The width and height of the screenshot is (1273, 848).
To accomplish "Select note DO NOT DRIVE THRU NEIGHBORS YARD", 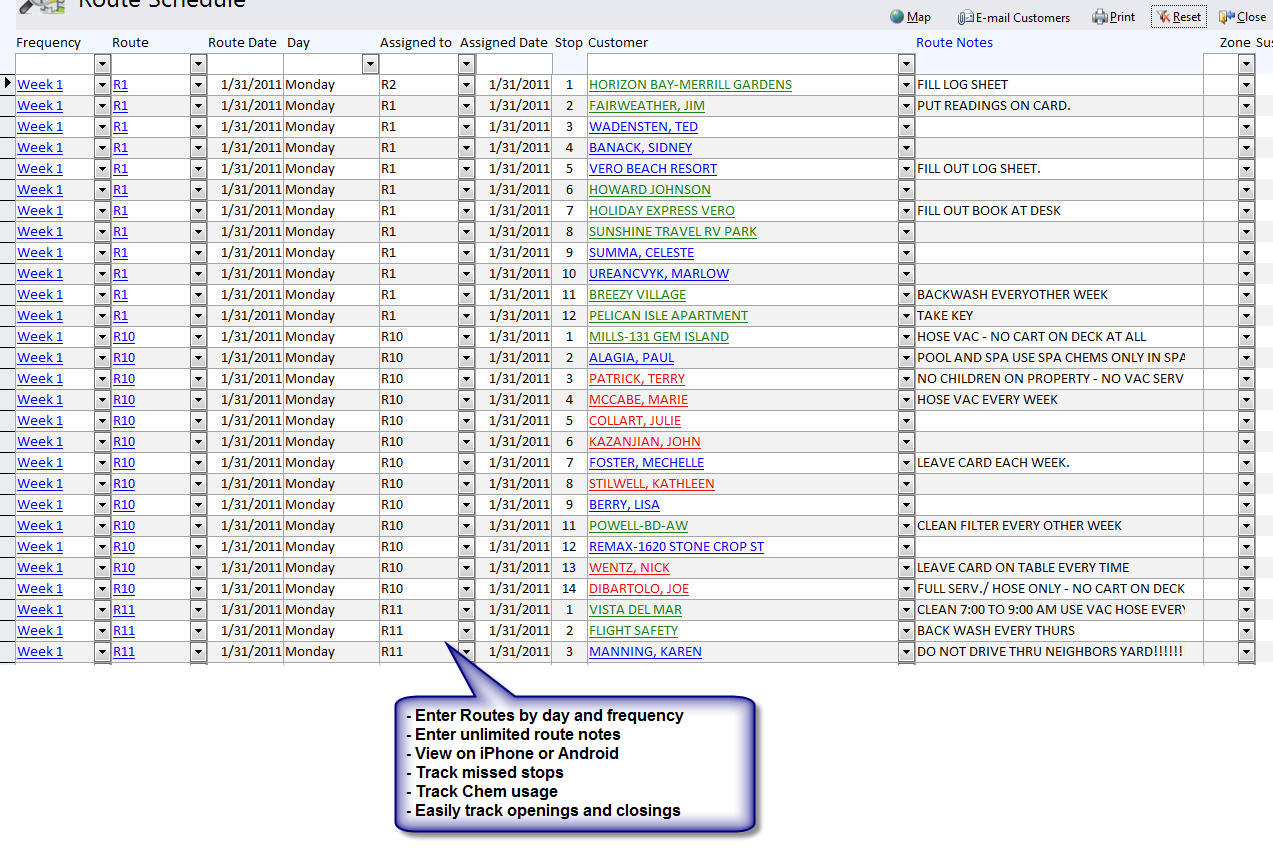I will (1050, 652).
